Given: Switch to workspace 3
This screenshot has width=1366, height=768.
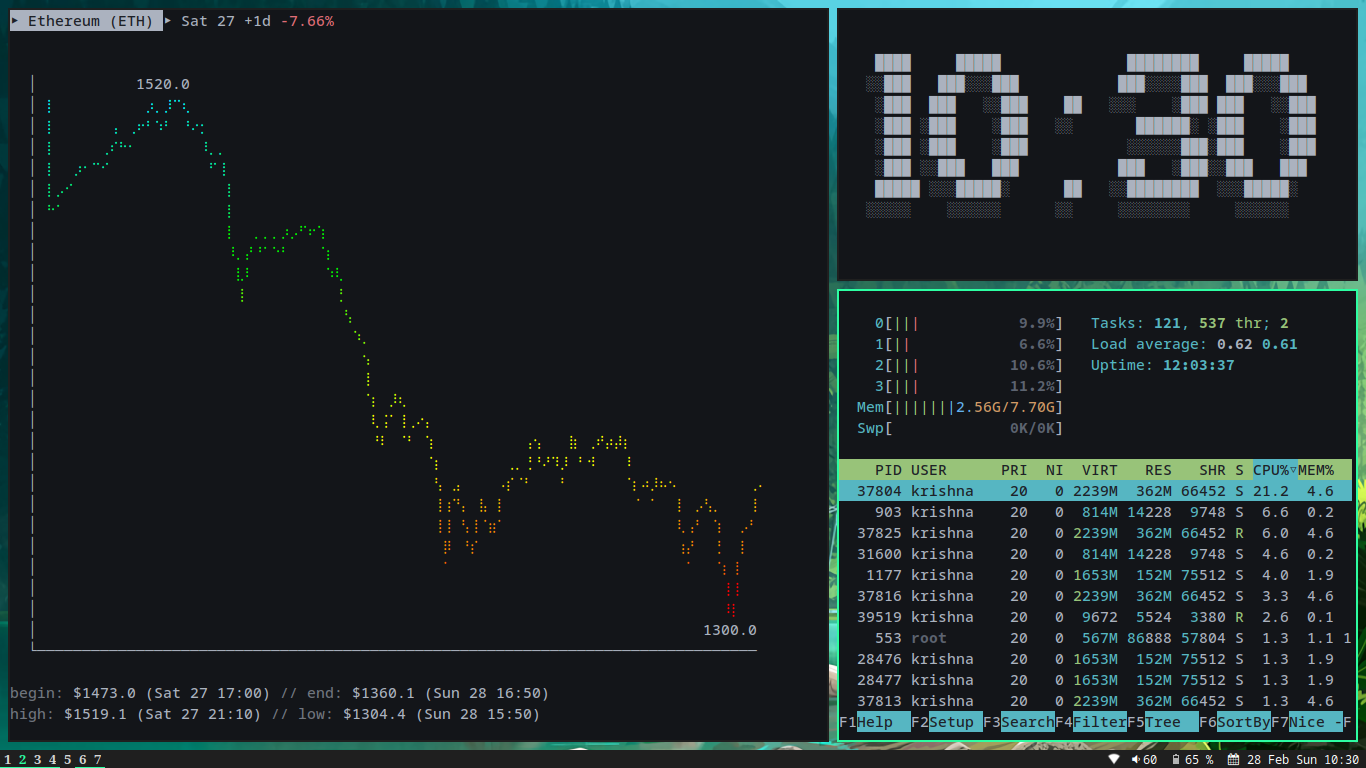Looking at the screenshot, I should 37,760.
